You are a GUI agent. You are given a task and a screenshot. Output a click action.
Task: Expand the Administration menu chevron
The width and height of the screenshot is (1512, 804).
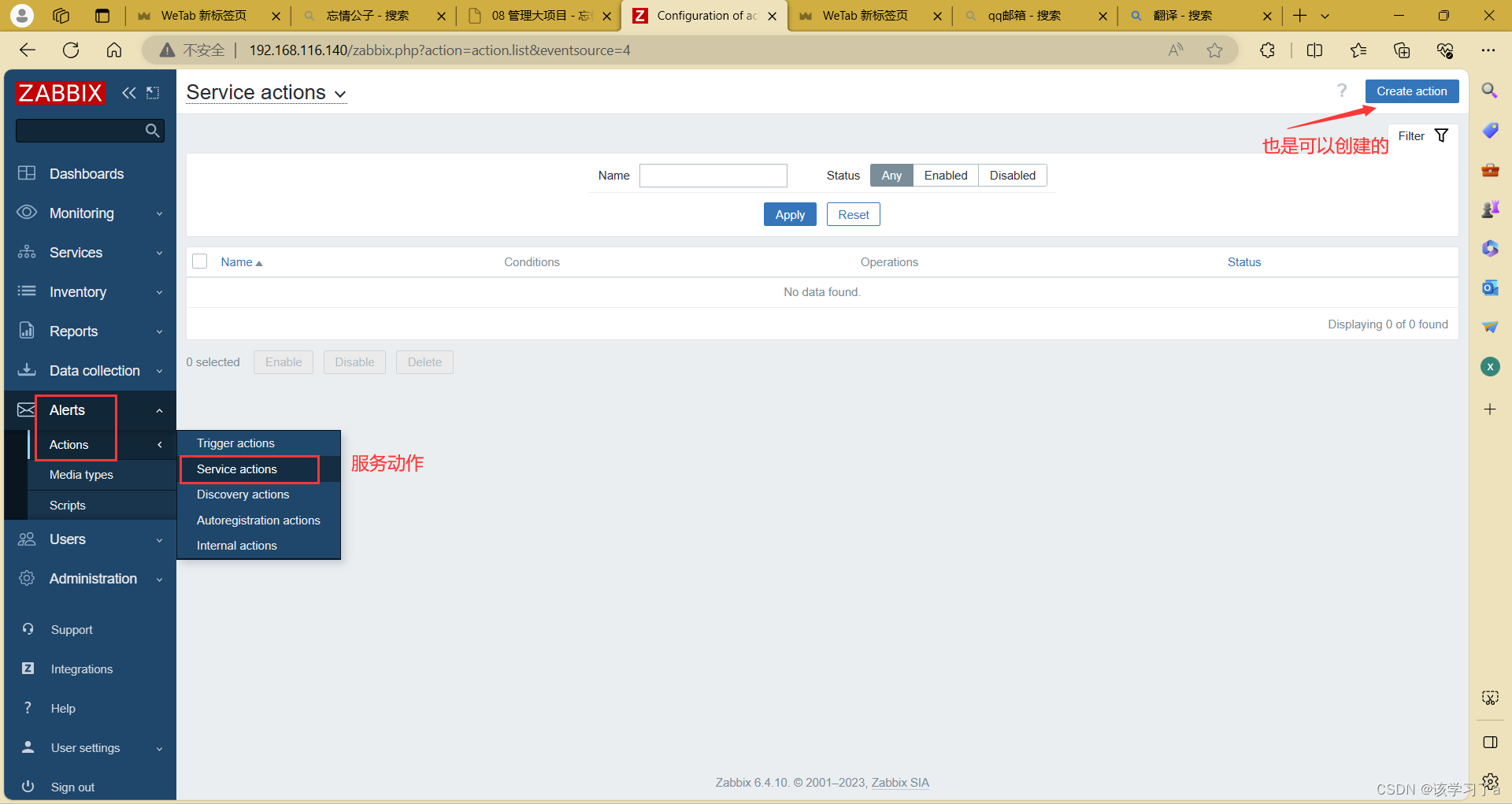[x=160, y=580]
